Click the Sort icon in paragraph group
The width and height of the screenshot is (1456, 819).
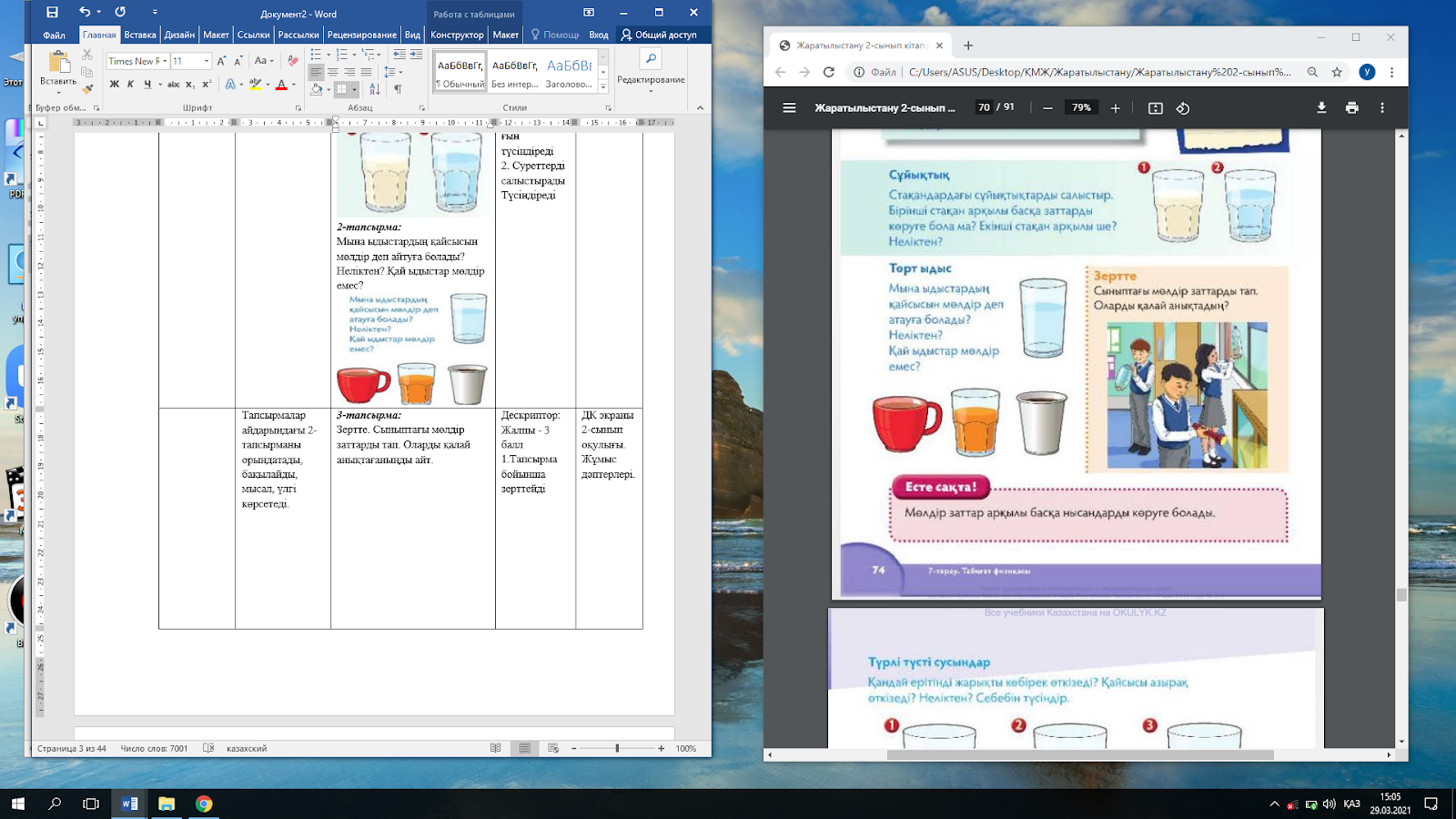click(x=375, y=89)
